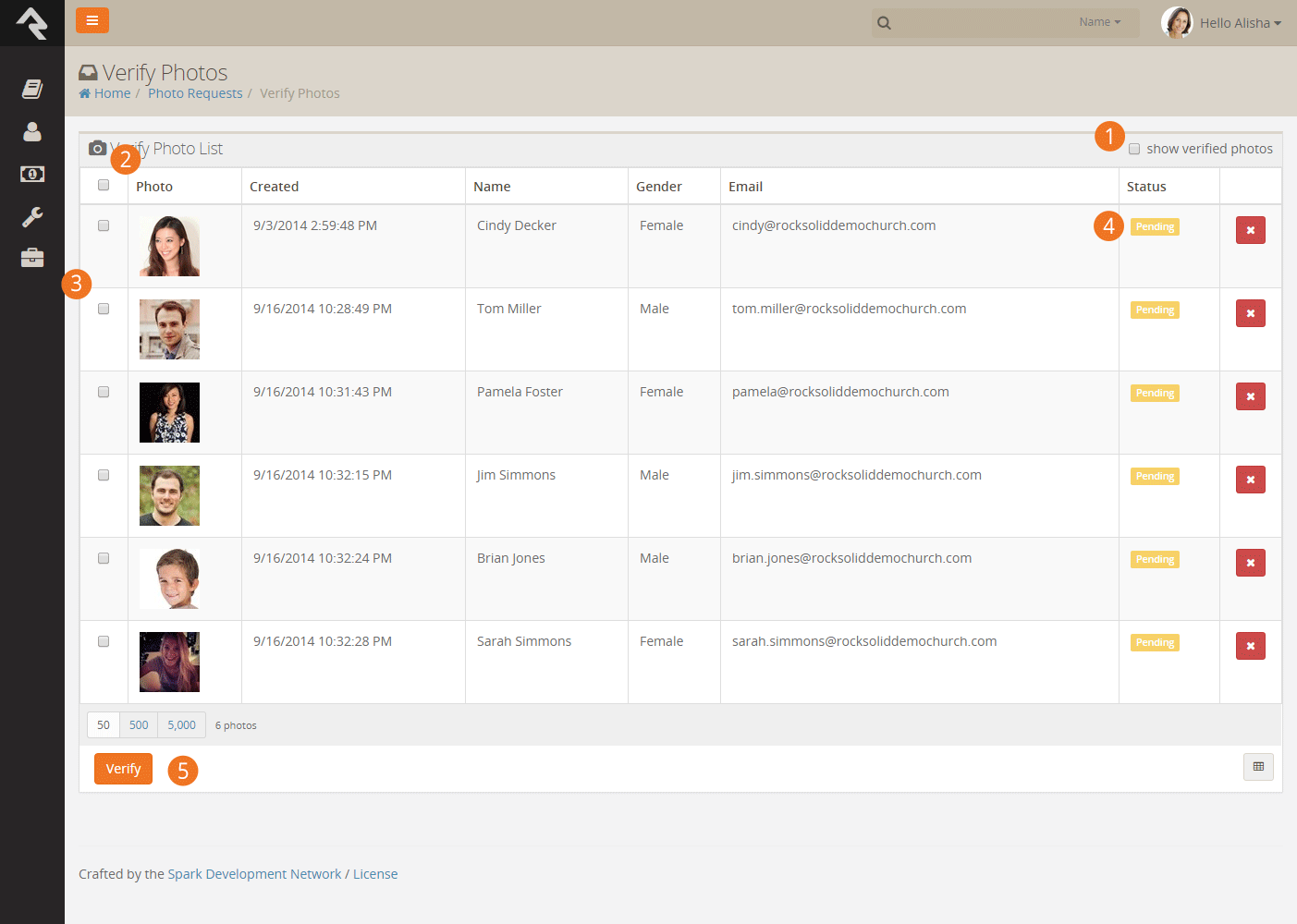
Task: Click Pamela Foster's photo thumbnail
Action: (x=169, y=412)
